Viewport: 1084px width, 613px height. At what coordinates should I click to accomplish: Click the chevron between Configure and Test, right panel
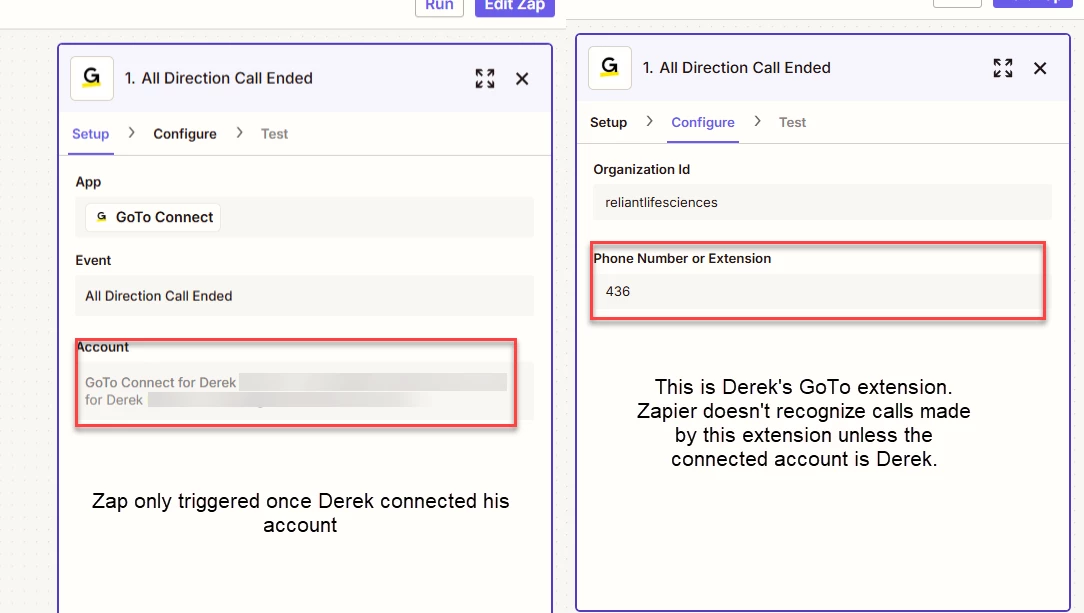757,121
